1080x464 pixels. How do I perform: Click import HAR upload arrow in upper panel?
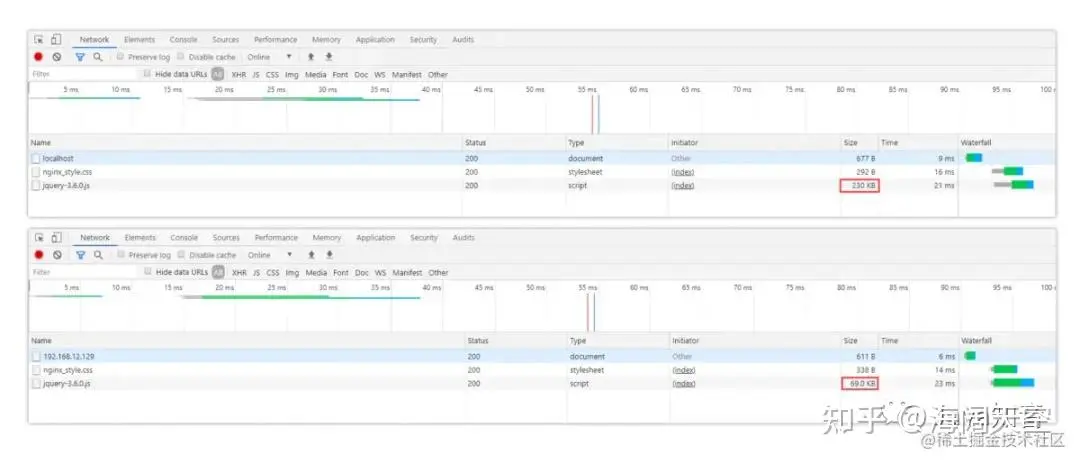(x=312, y=57)
